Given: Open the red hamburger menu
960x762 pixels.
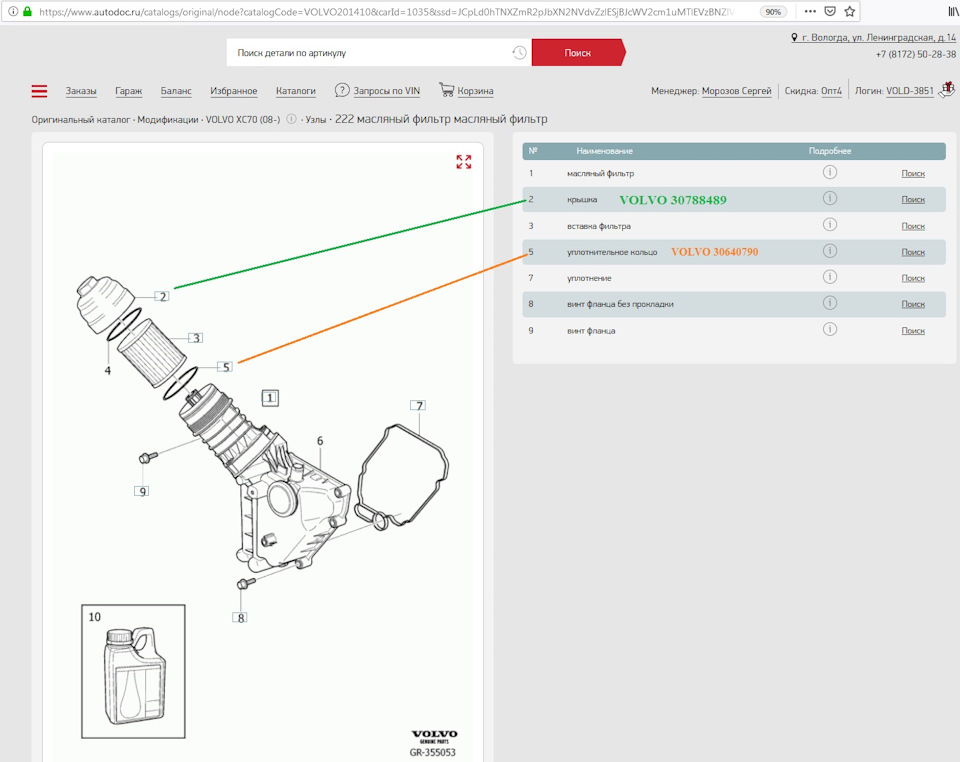Looking at the screenshot, I should (x=39, y=91).
